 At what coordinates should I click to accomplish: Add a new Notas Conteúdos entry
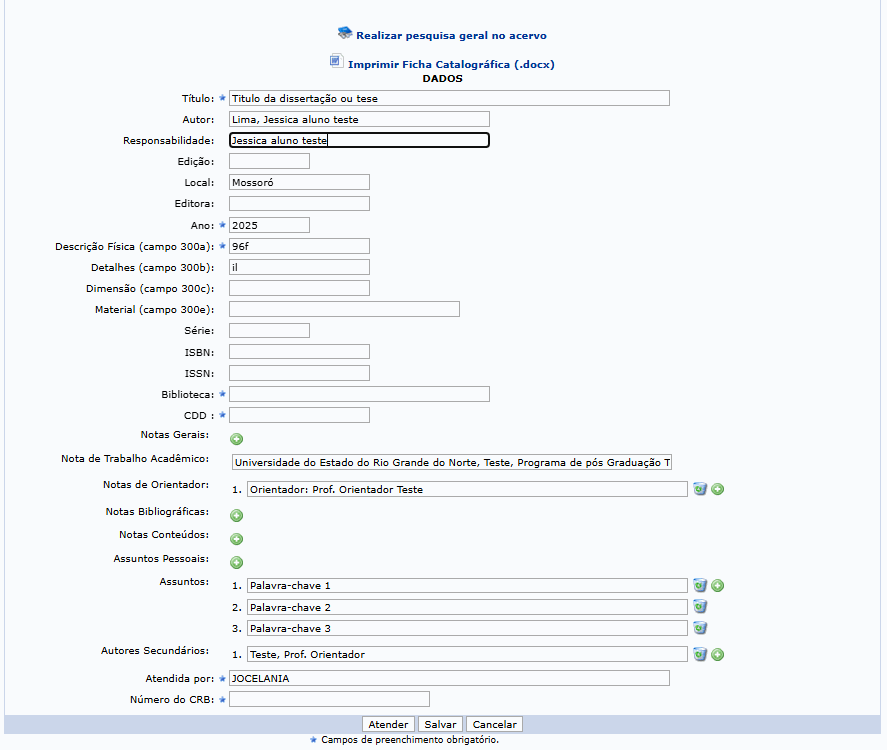tap(237, 539)
